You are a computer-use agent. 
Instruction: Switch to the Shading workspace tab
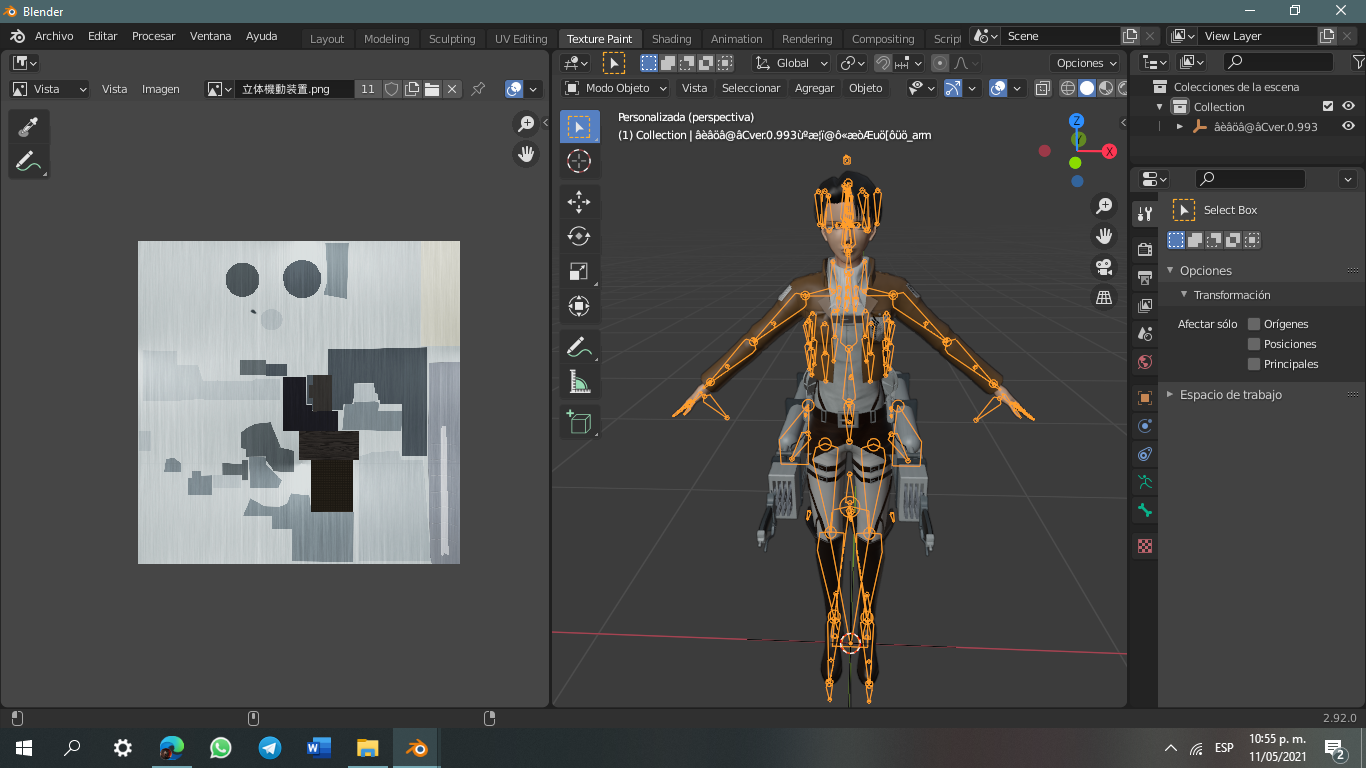pos(672,39)
